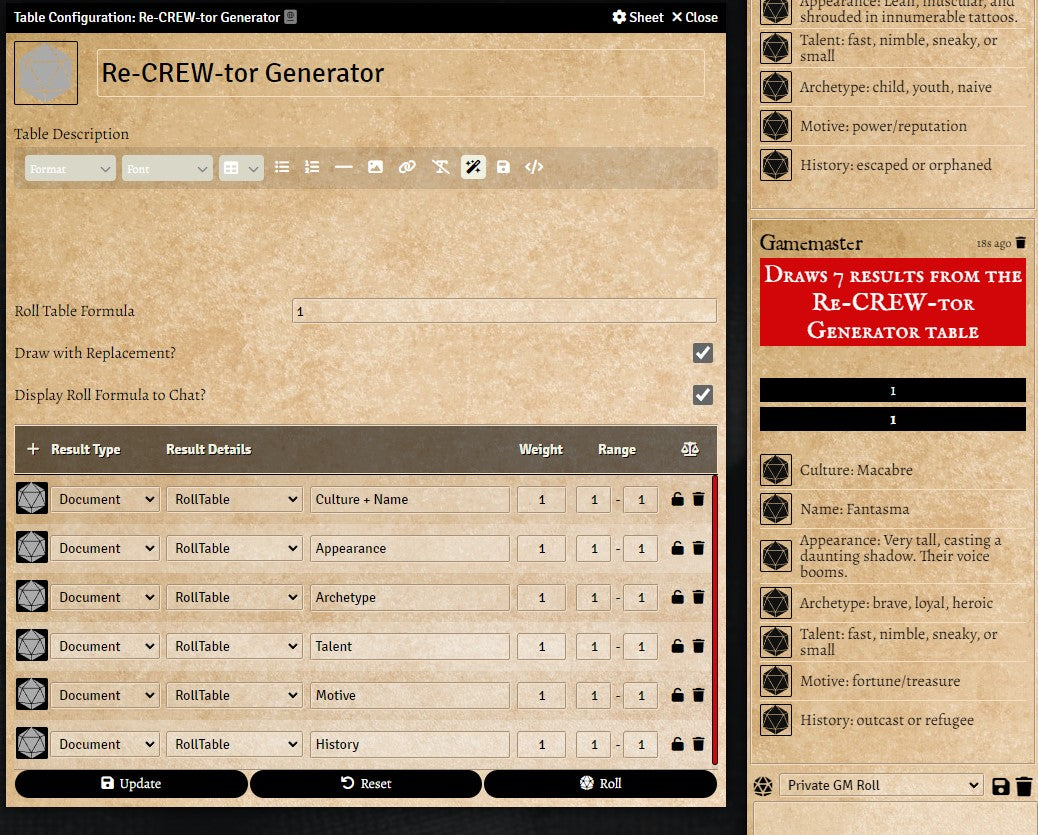Open Document type dropdown for Talent row
The width and height of the screenshot is (1038, 835).
(105, 647)
